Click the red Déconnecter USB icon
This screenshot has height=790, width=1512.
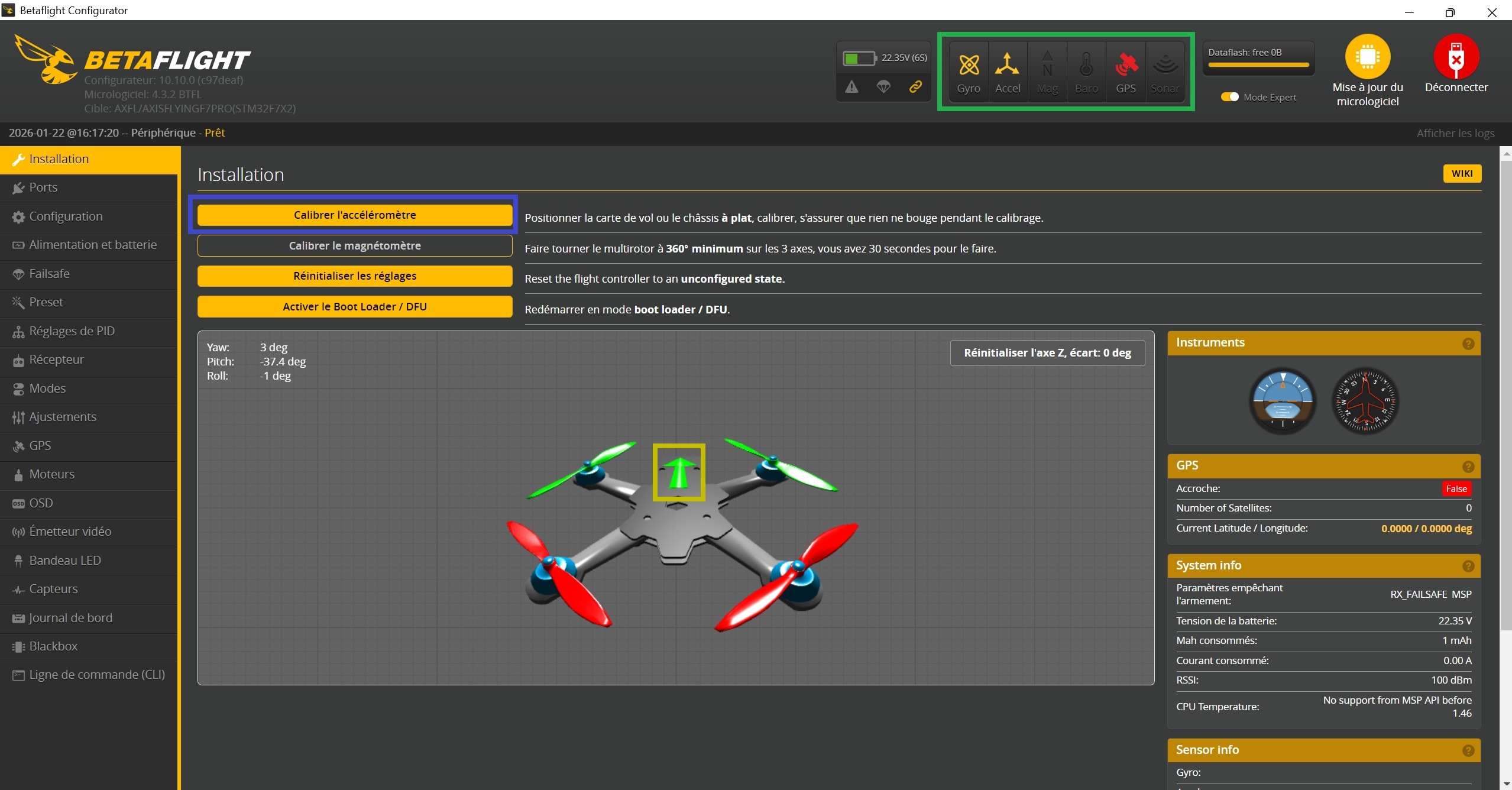tap(1456, 57)
